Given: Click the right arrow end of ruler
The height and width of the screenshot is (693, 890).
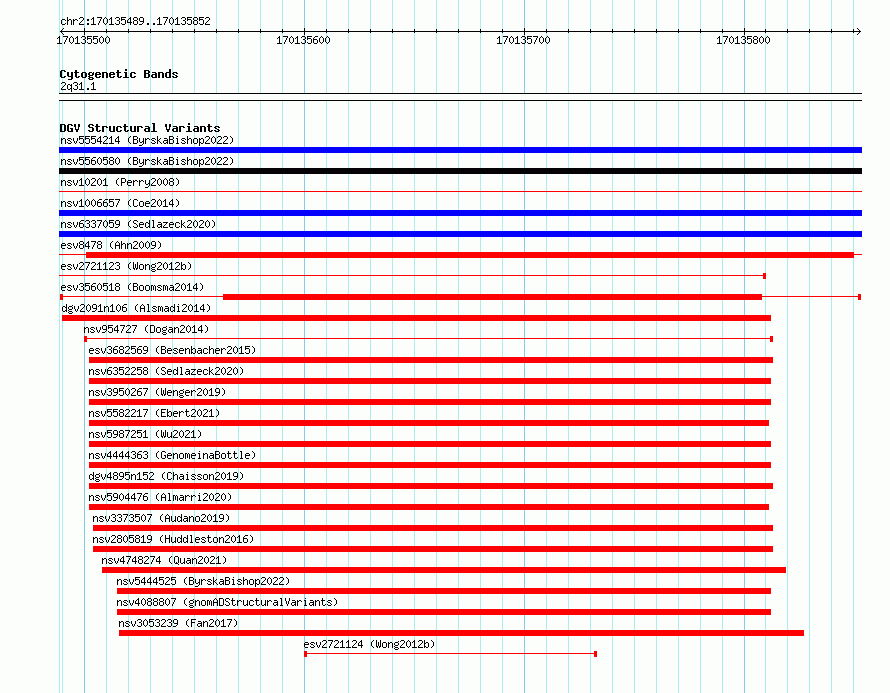Looking at the screenshot, I should click(858, 31).
